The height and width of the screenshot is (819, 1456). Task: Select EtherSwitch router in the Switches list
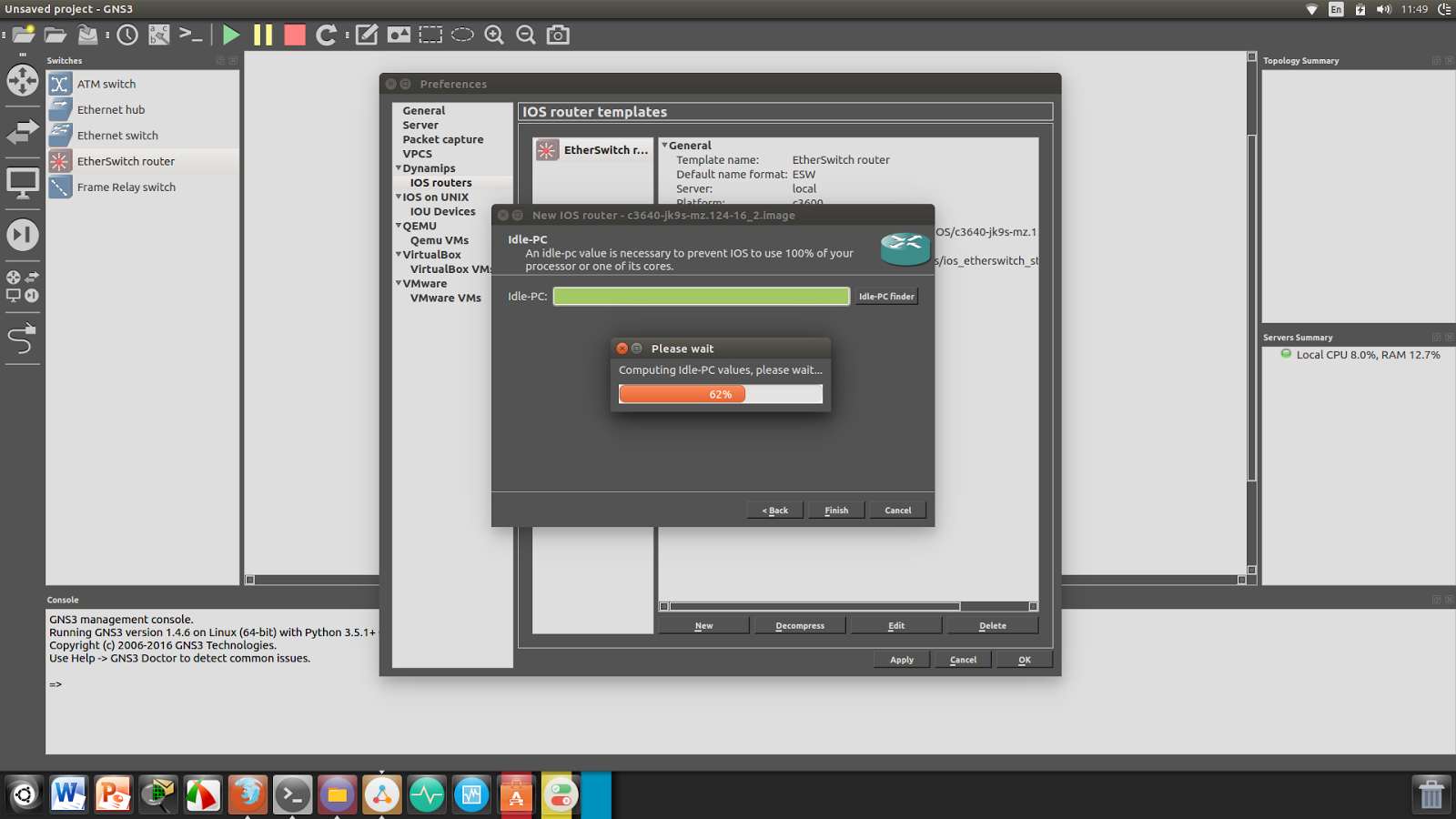tap(143, 161)
